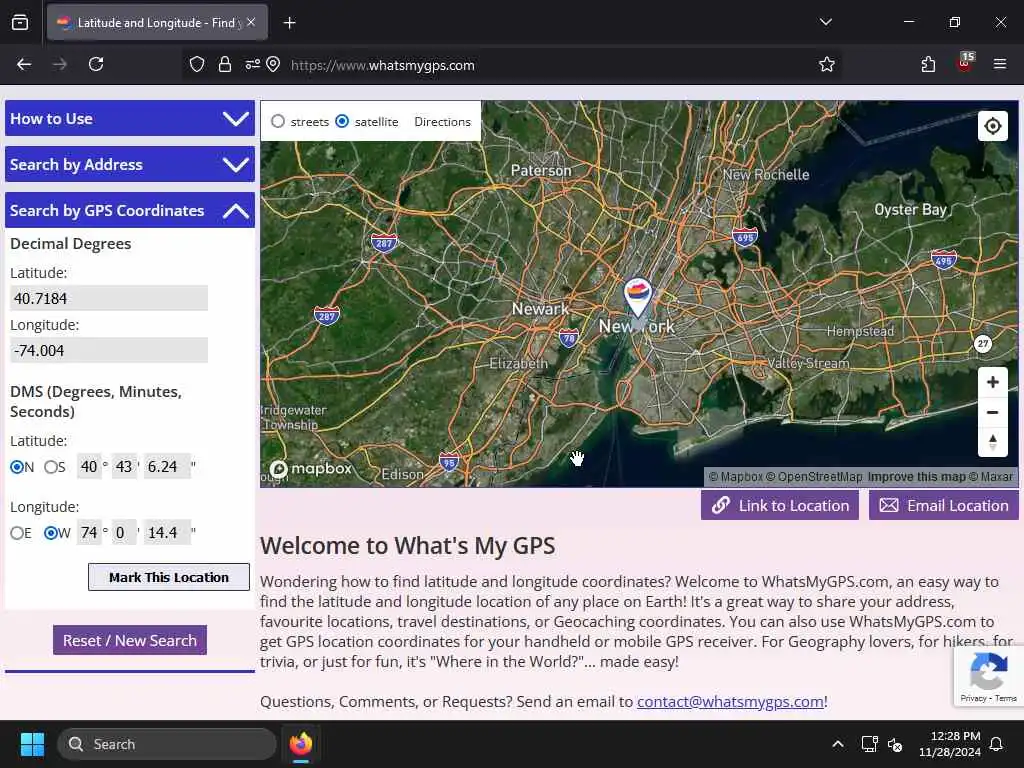This screenshot has height=768, width=1024.
Task: Click latitude seconds field showing 6.24
Action: pos(167,466)
